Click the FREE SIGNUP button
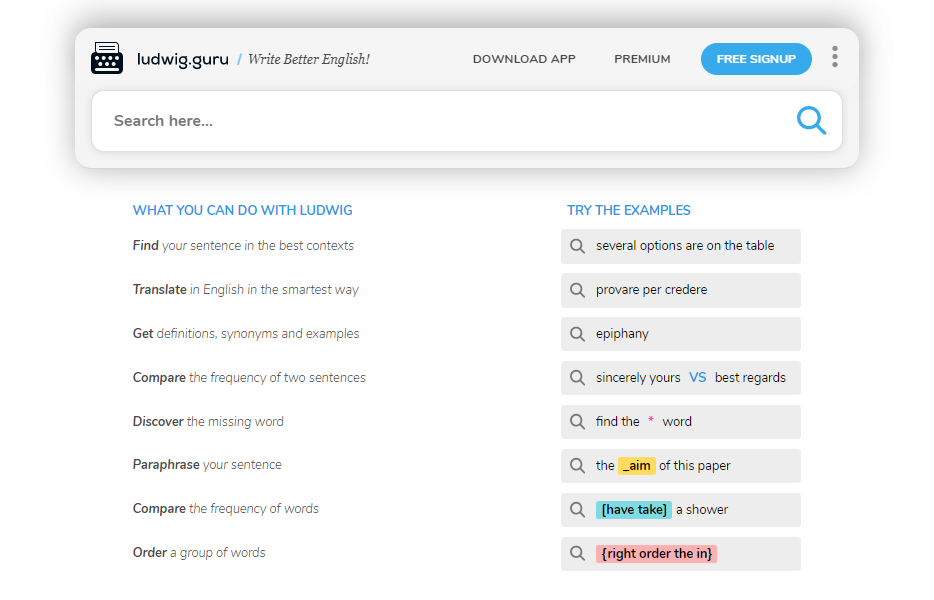The height and width of the screenshot is (600, 934). pos(756,59)
